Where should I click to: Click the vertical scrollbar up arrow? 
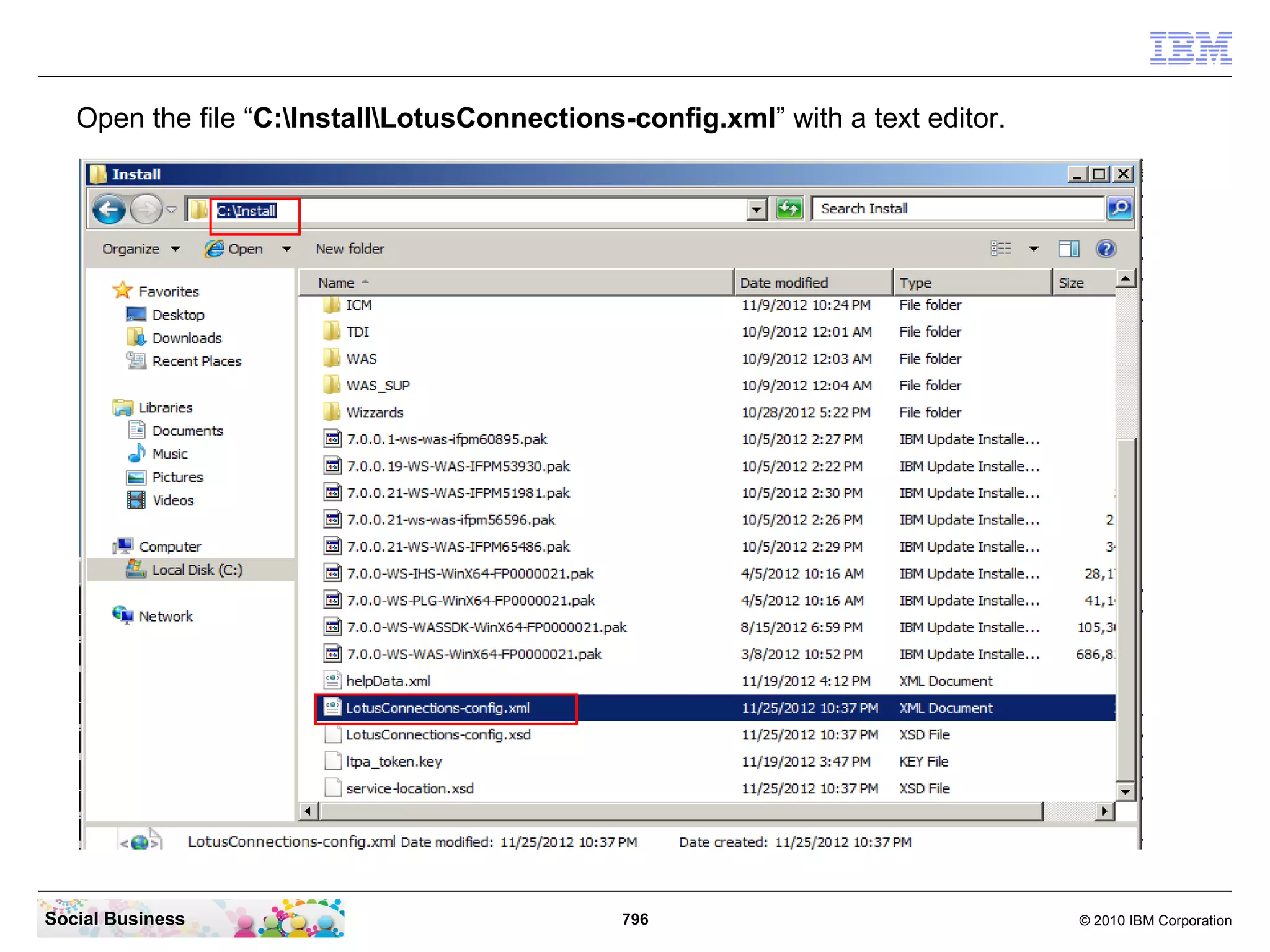[1125, 279]
